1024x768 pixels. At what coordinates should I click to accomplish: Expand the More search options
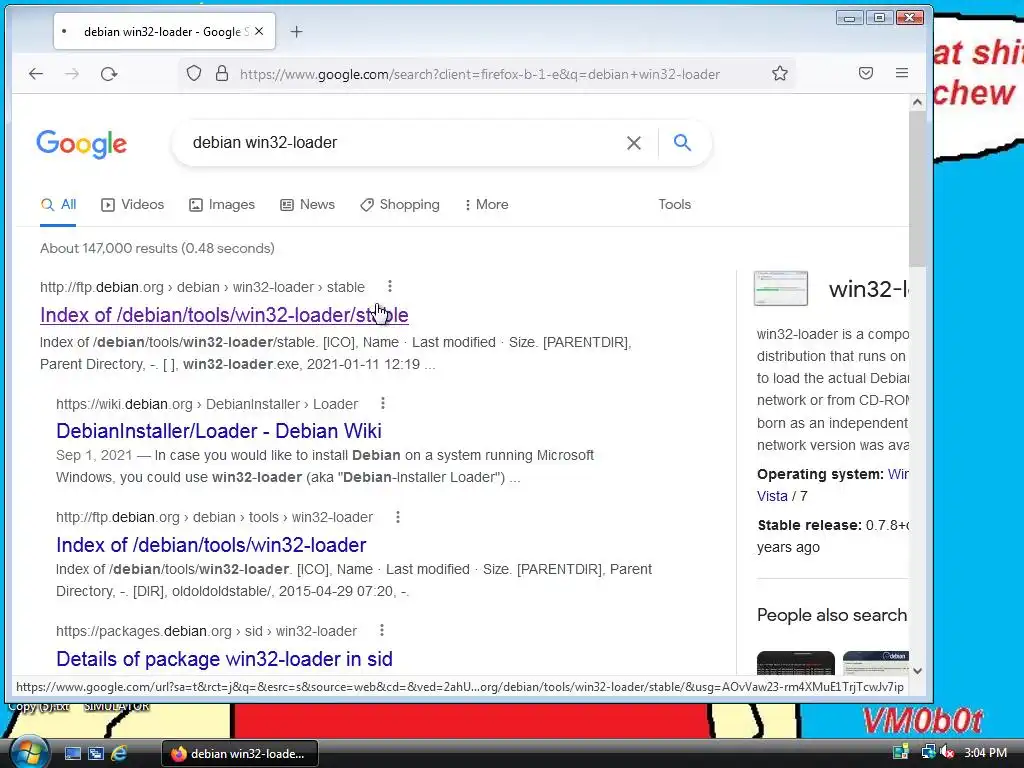[487, 204]
